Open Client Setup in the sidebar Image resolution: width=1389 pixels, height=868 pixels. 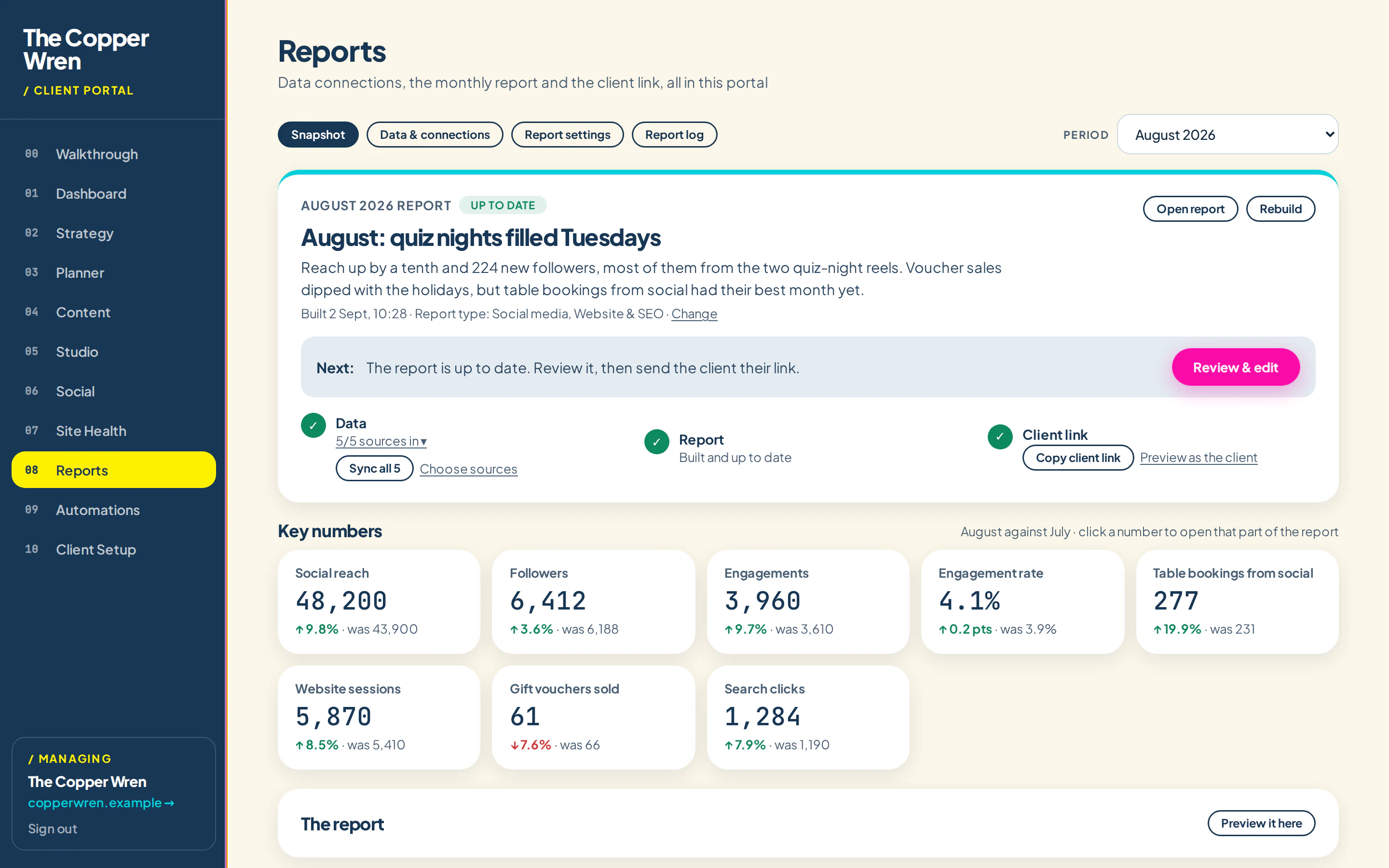point(114,549)
